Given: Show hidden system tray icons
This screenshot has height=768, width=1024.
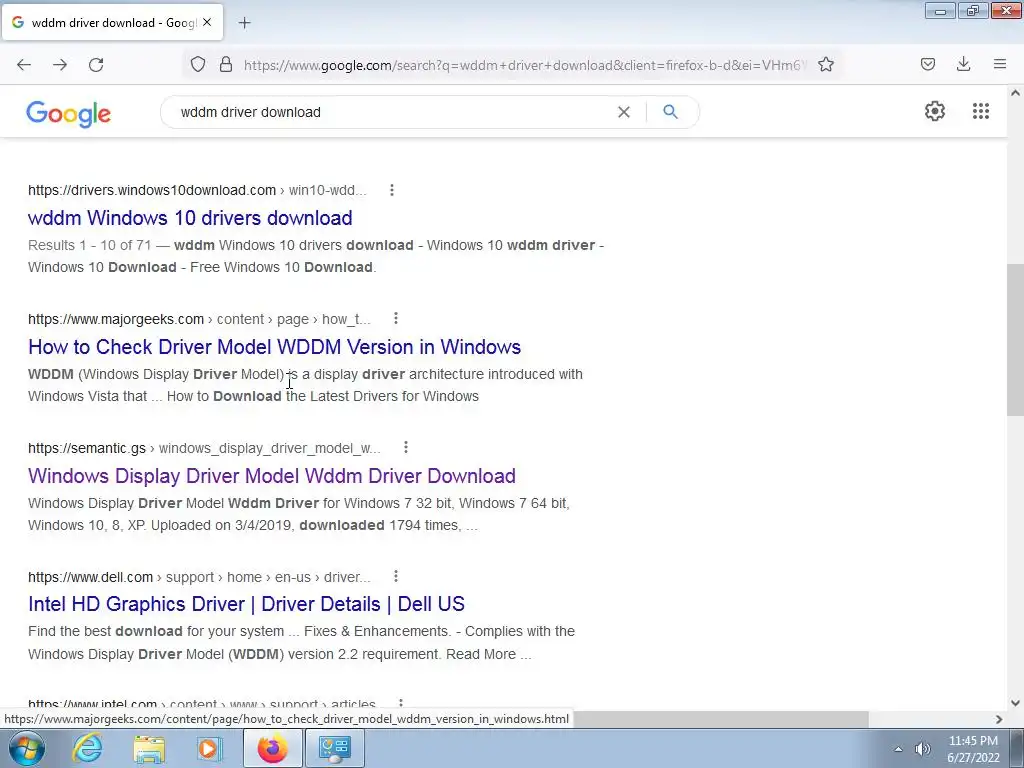Looking at the screenshot, I should (x=898, y=749).
